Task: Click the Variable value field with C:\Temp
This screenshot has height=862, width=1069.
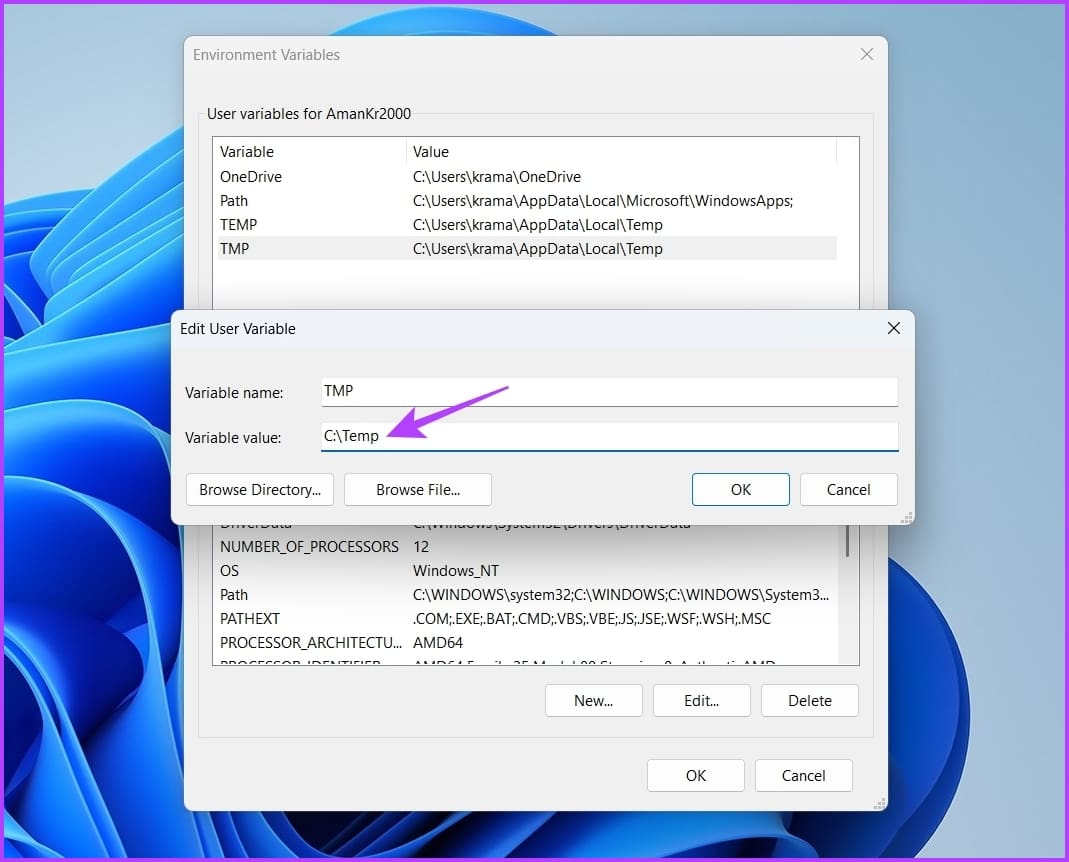Action: click(609, 436)
